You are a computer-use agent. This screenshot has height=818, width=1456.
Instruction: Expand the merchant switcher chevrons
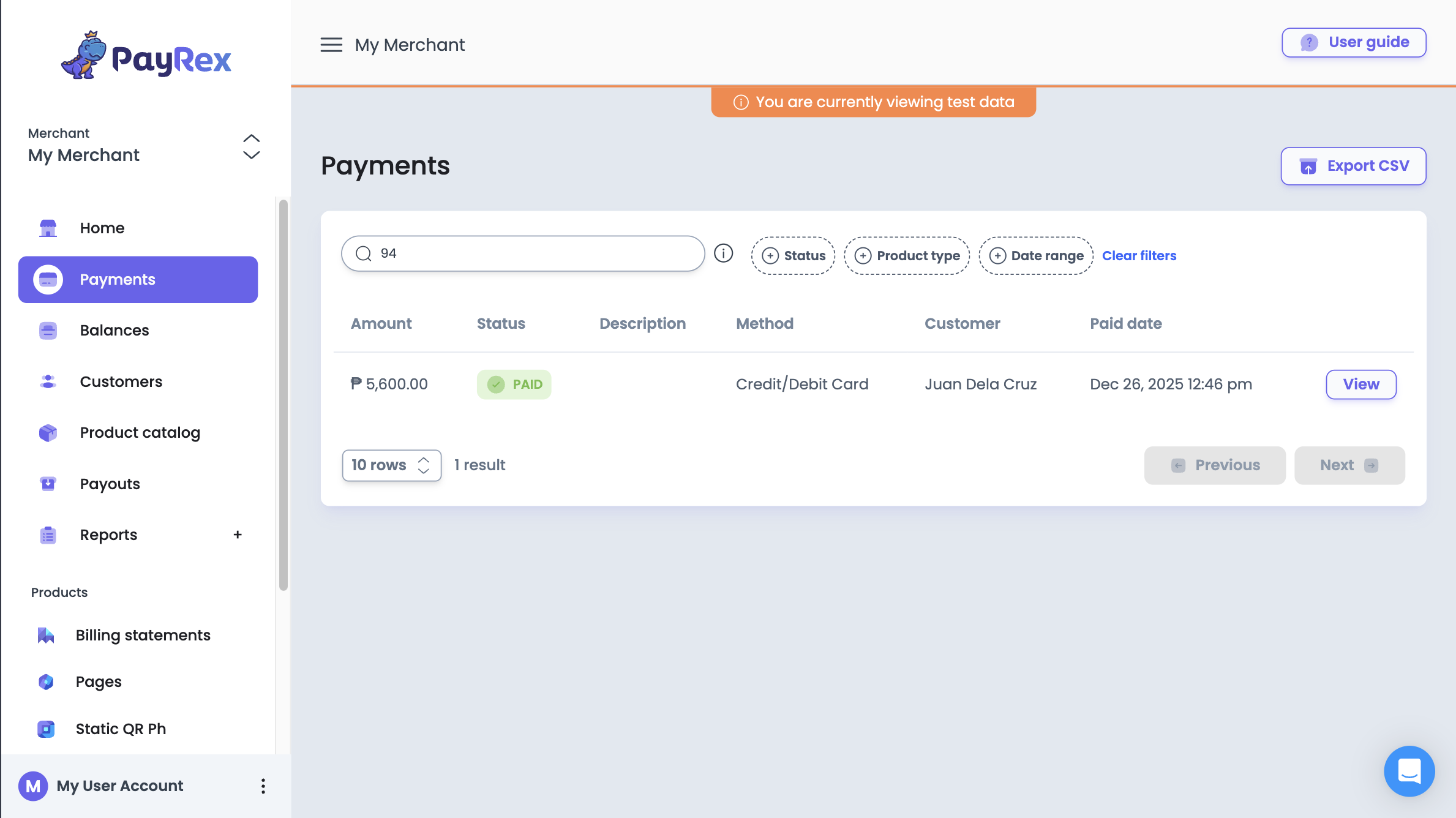pos(251,147)
